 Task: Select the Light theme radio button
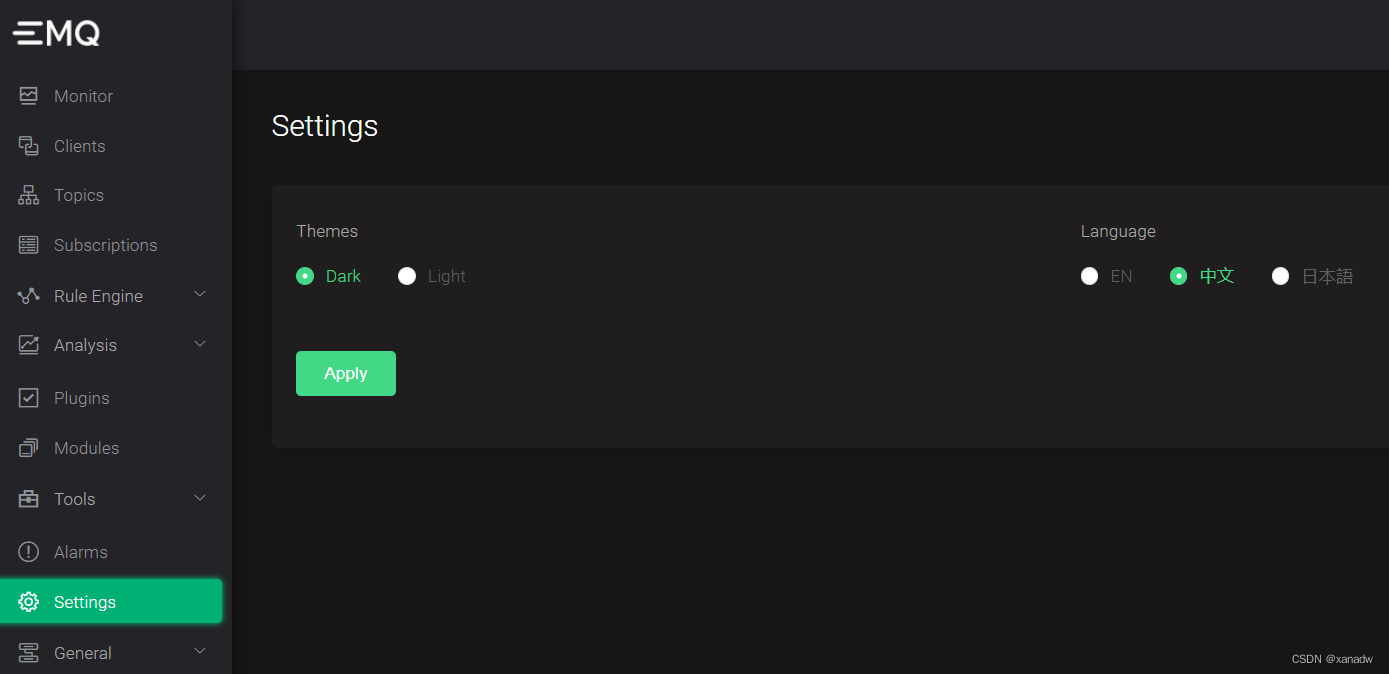click(407, 276)
